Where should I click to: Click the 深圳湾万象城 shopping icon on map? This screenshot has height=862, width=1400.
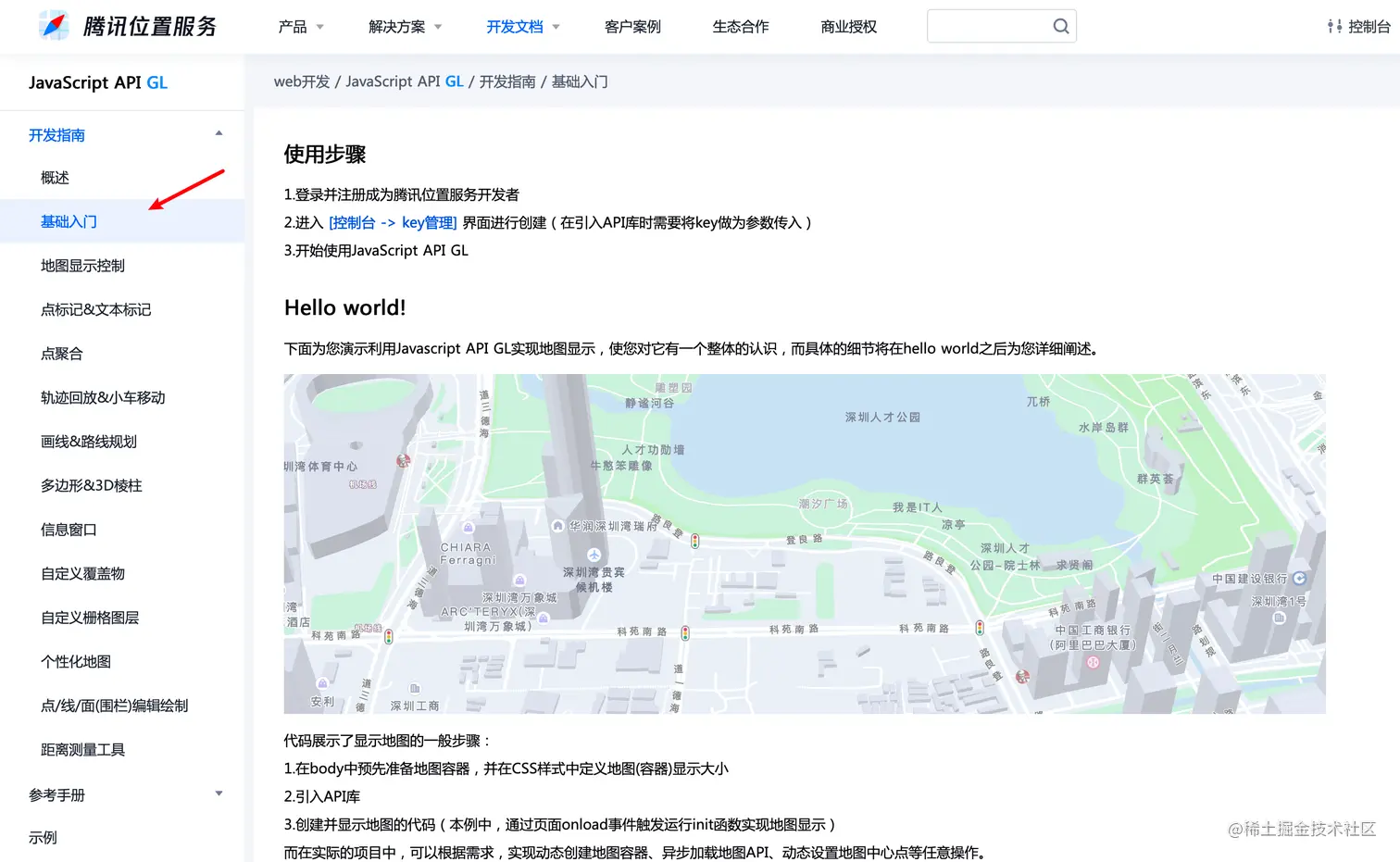[520, 581]
